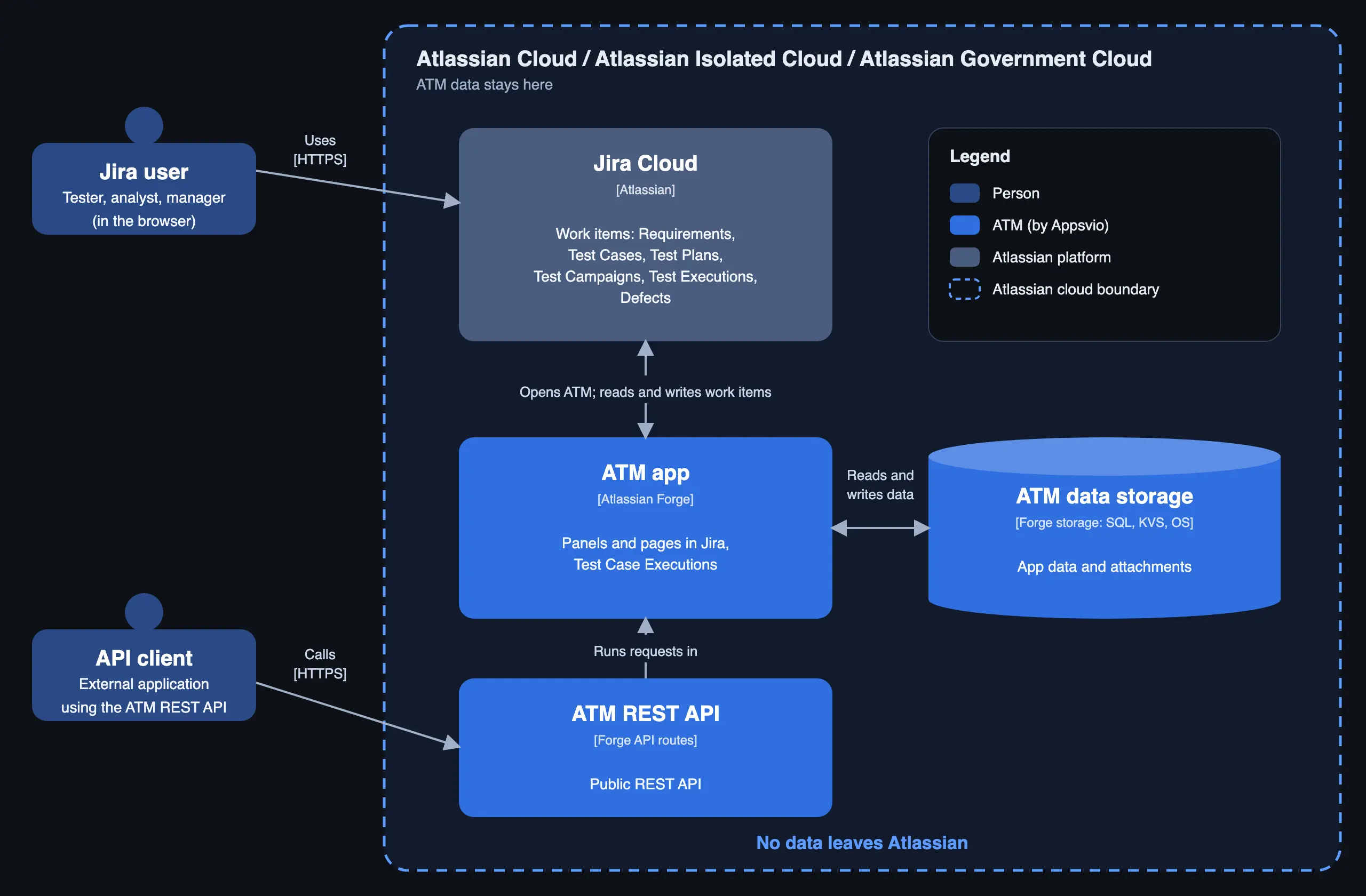The width and height of the screenshot is (1366, 896).
Task: Click the '[Forge API routes]' tag text
Action: pos(645,740)
